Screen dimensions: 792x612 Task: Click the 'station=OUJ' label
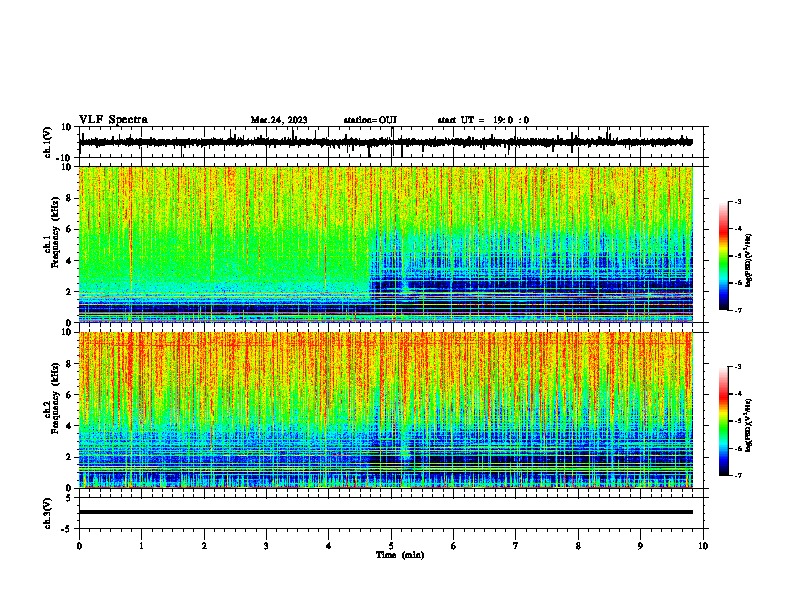point(370,120)
